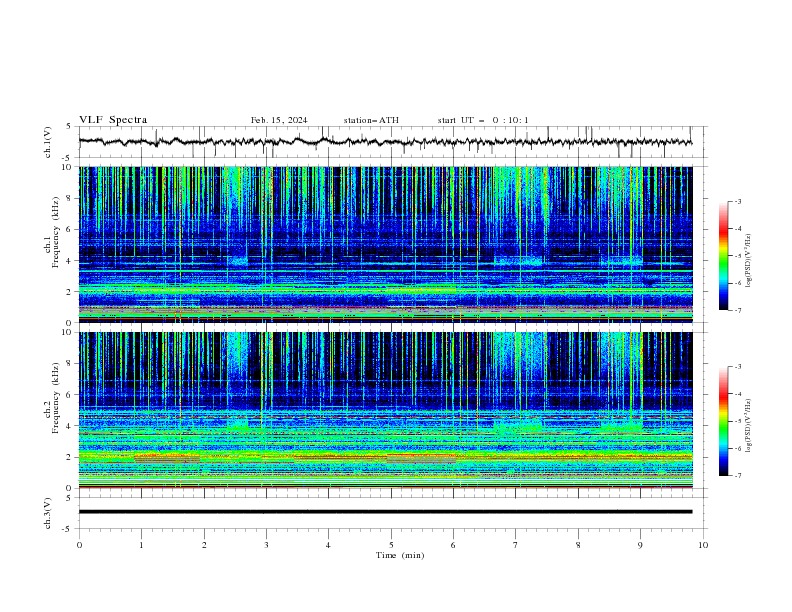Click the "VLF Spectra" plot title
This screenshot has height=612, width=792.
coord(113,120)
